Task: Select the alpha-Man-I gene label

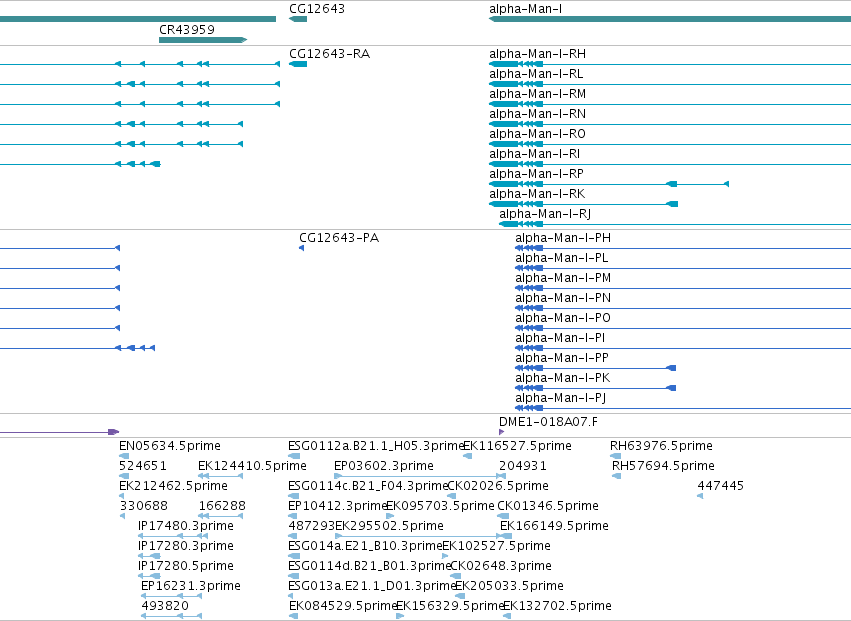Action: 525,9
